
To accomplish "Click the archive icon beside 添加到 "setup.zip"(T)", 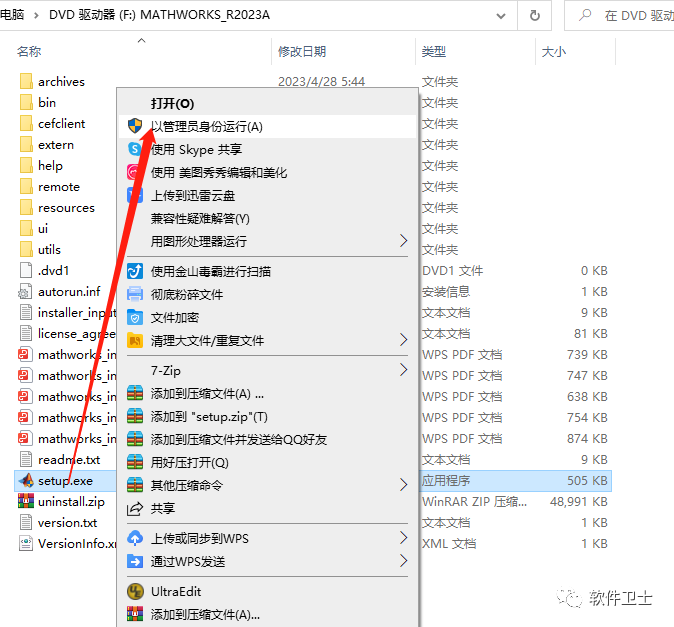I will (x=135, y=416).
